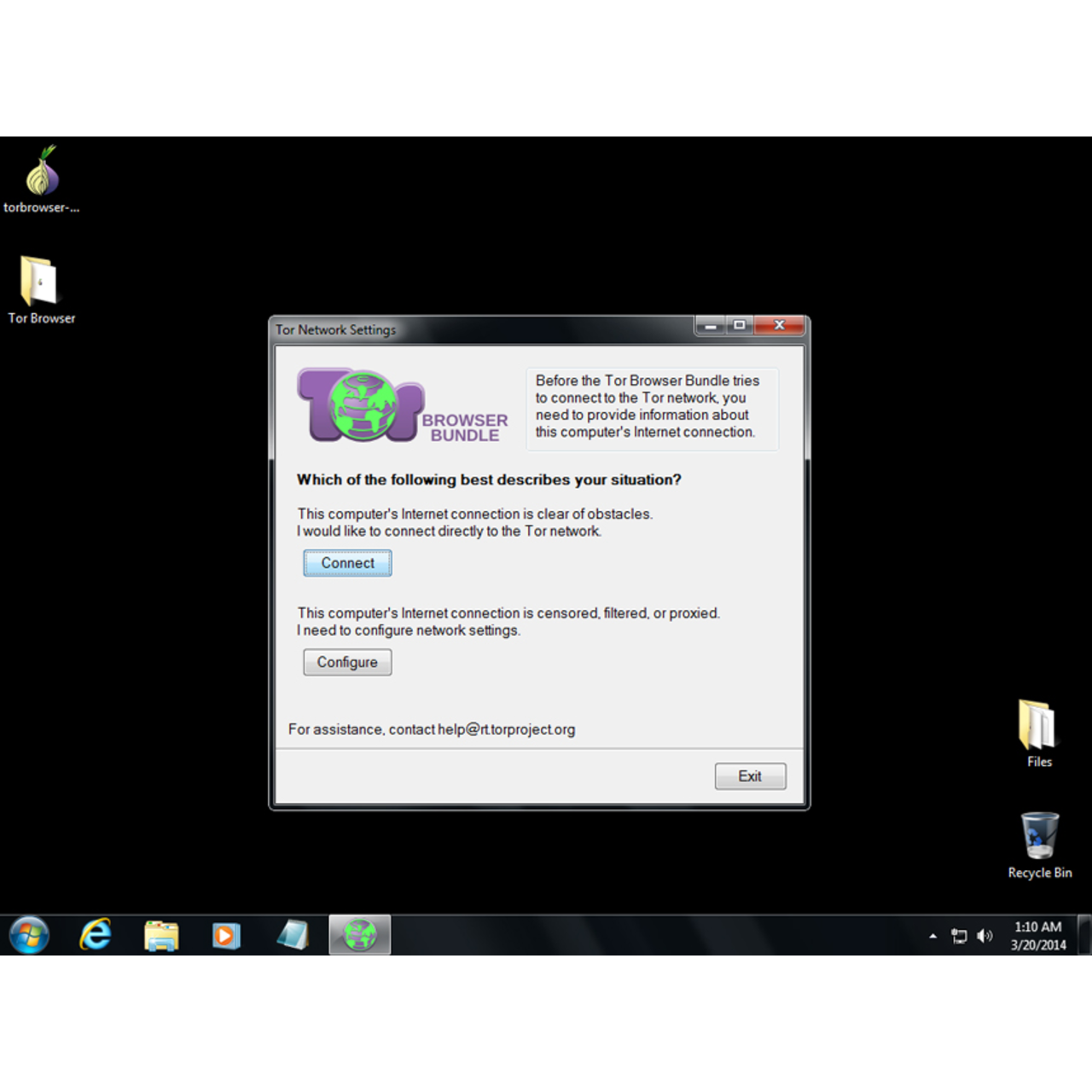
Task: Open the Windows Start menu
Action: coord(29,935)
